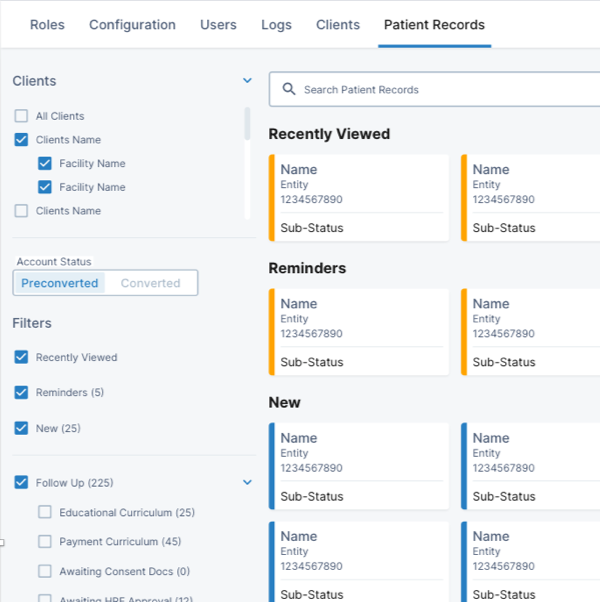This screenshot has height=602, width=600.
Task: Open first Recently Viewed patient card
Action: pos(359,198)
